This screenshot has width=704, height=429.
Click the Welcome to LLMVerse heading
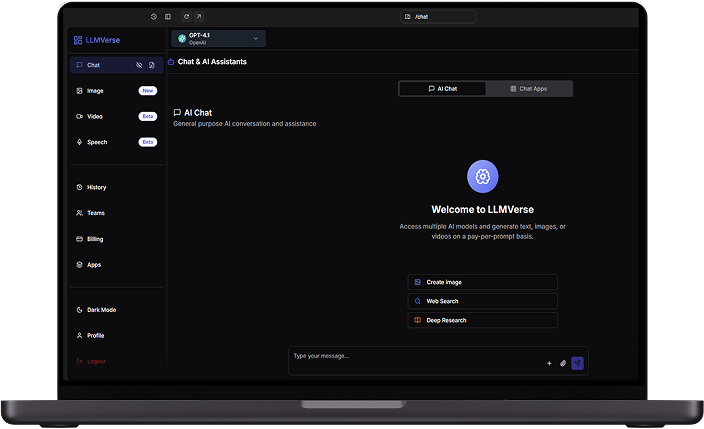[x=483, y=210]
